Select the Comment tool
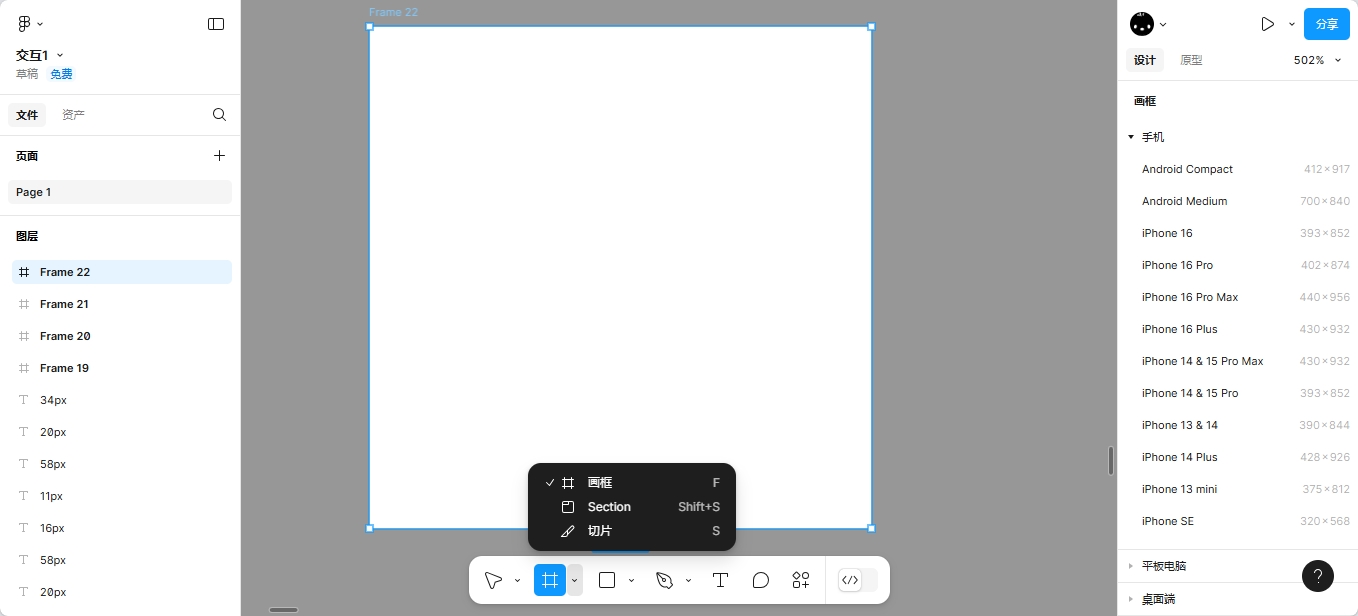Image resolution: width=1358 pixels, height=616 pixels. (760, 580)
